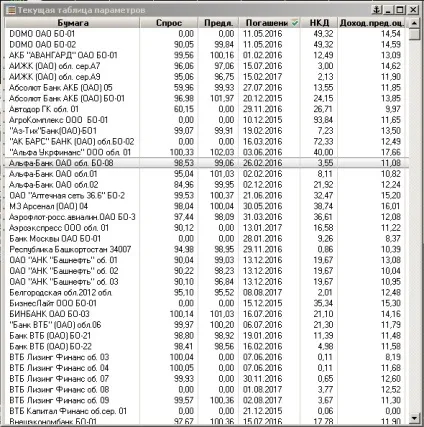The image size is (424, 427).
Task: Click the Доход.пред.оц. column header
Action: tap(372, 23)
